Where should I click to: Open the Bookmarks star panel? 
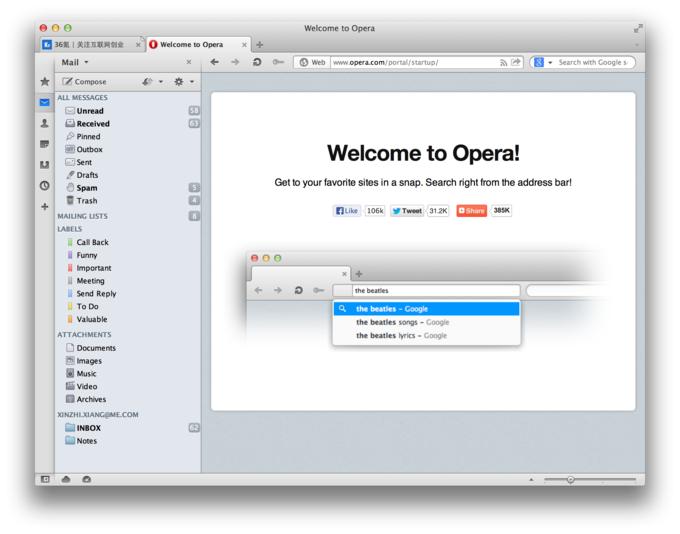coord(45,82)
